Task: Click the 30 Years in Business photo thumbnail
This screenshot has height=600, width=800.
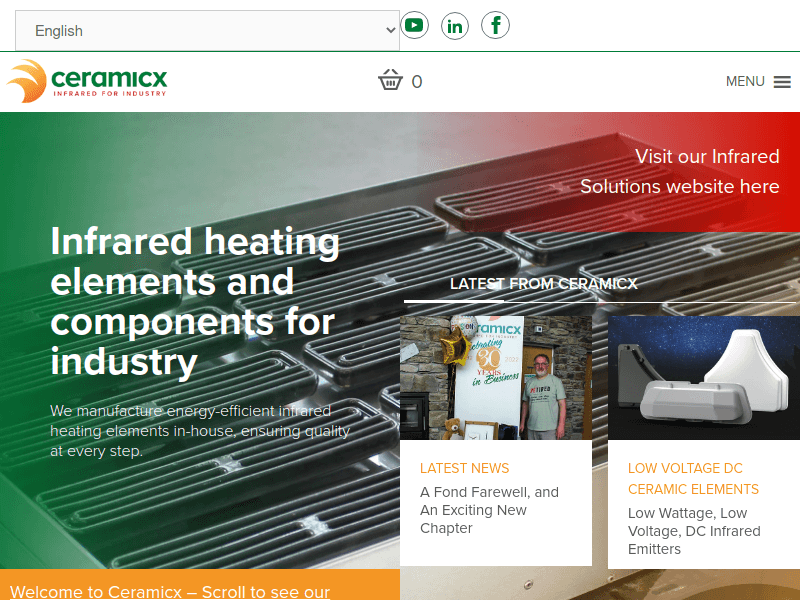Action: [x=497, y=376]
